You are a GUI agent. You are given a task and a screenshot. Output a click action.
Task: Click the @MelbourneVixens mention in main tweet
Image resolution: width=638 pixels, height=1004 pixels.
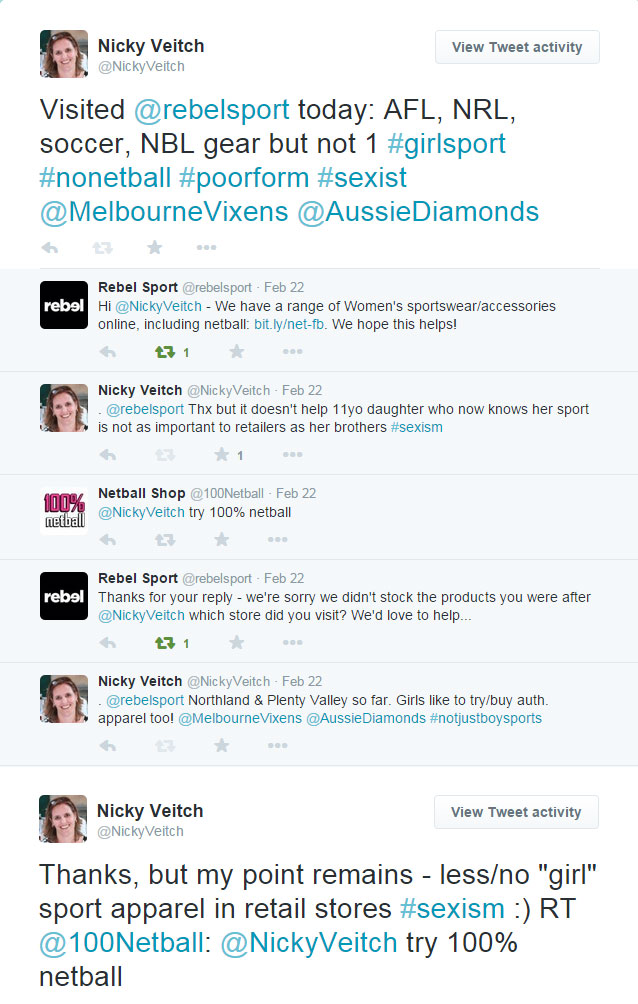coord(165,211)
